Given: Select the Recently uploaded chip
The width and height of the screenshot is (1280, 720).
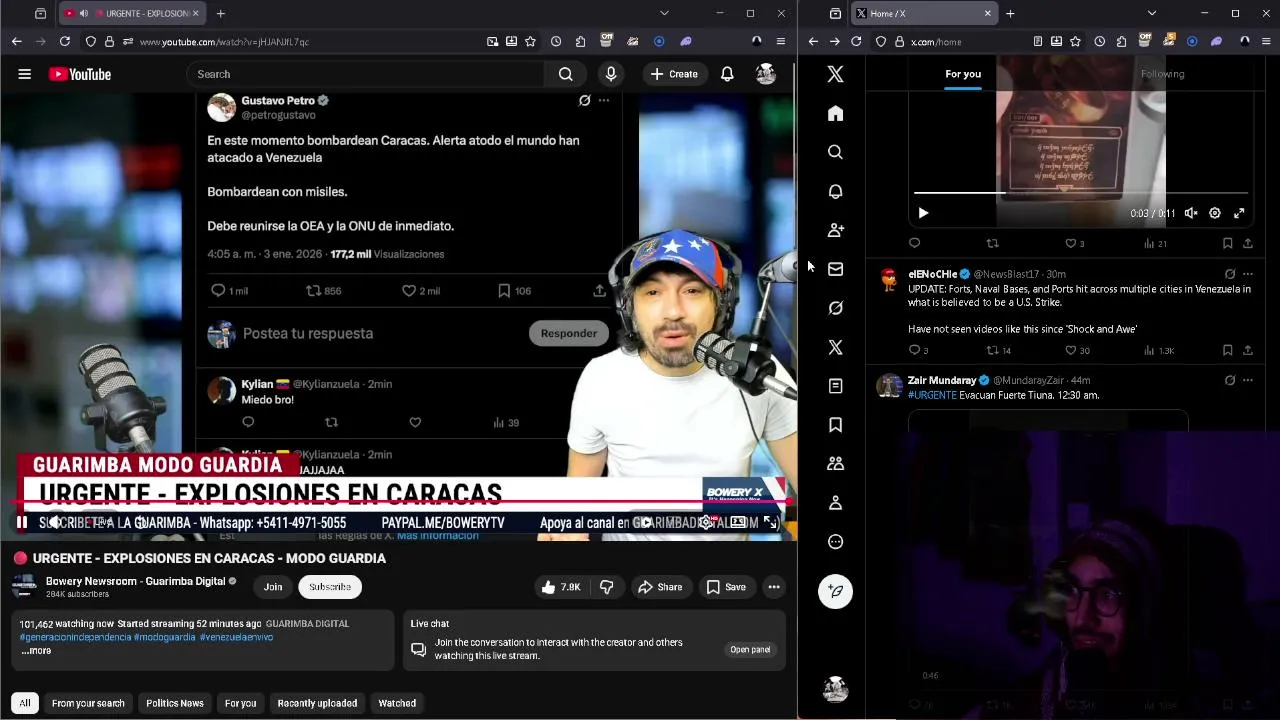Looking at the screenshot, I should pos(317,703).
